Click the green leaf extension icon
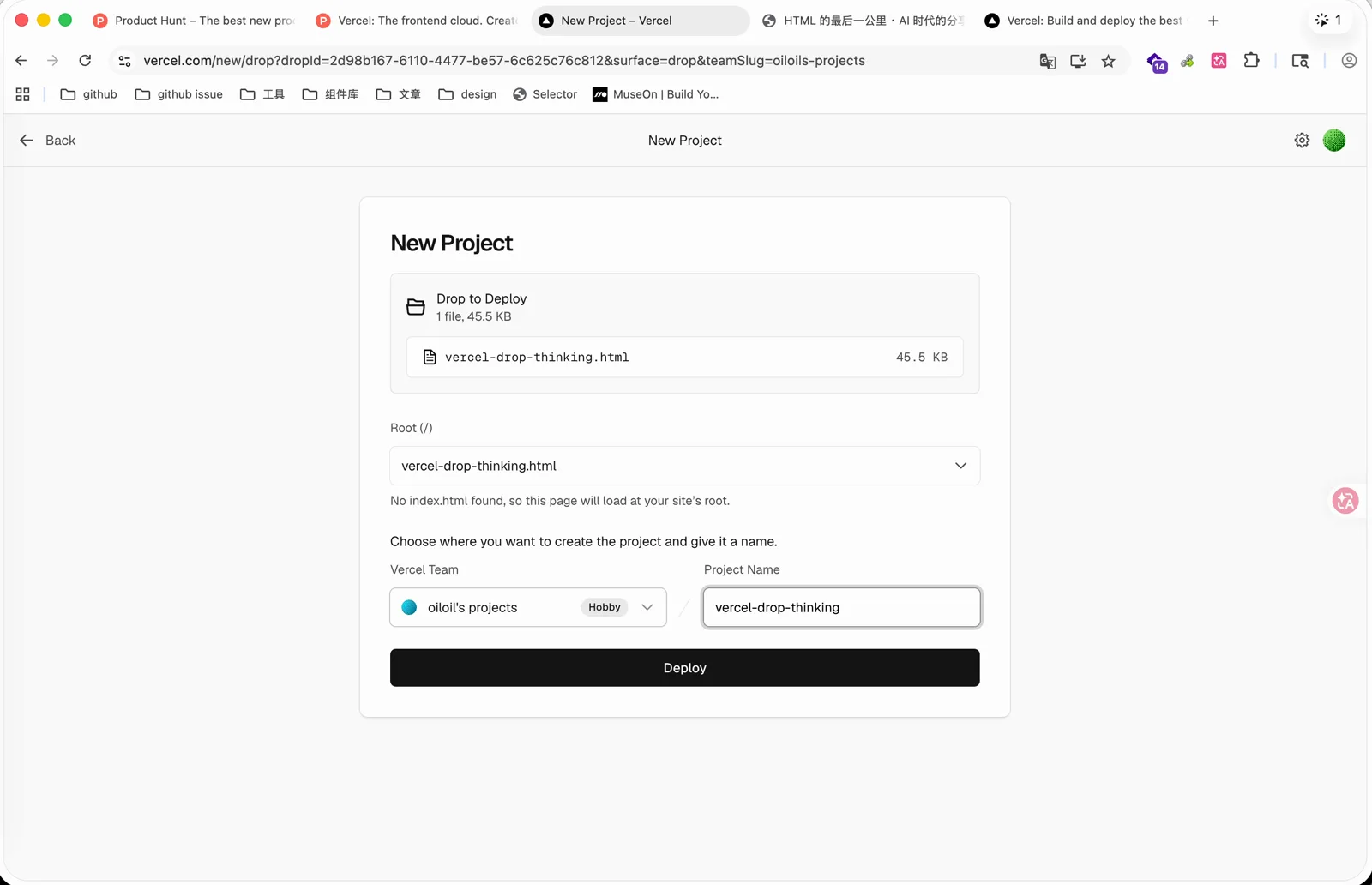The image size is (1372, 885). pyautogui.click(x=1188, y=61)
